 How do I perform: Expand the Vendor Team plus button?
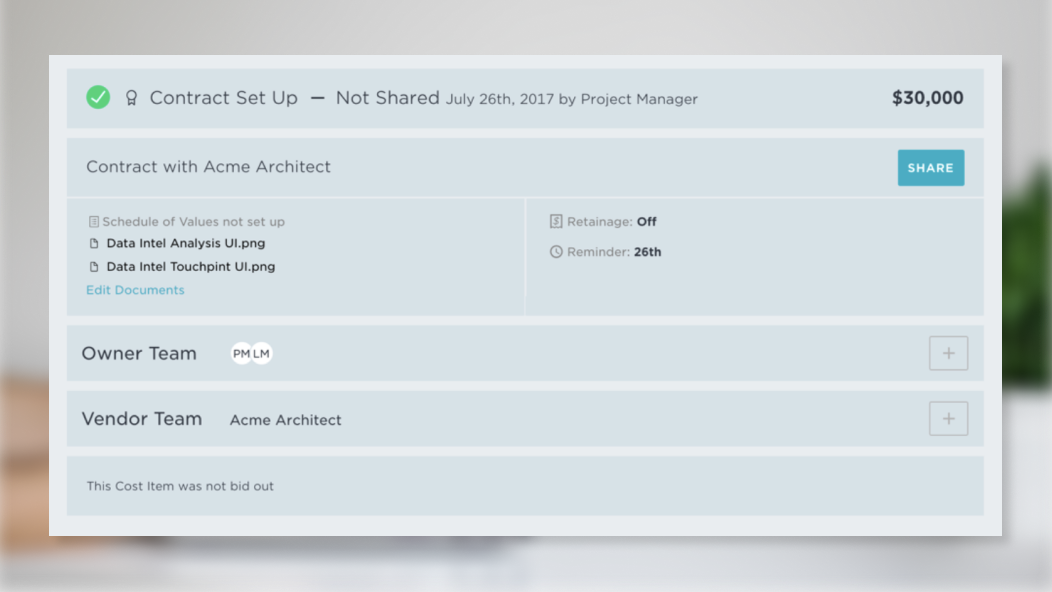click(948, 418)
